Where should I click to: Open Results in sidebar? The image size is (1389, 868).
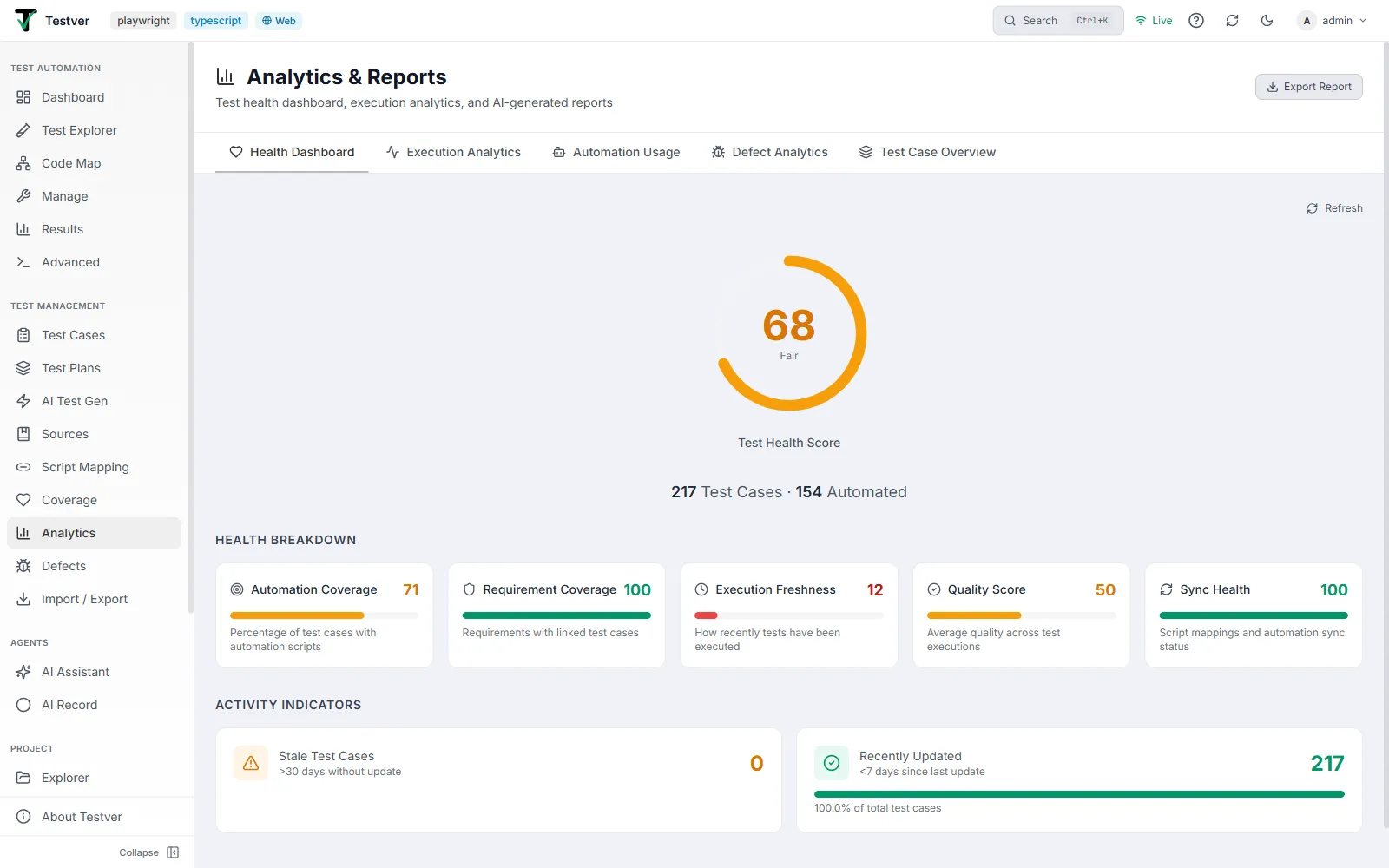[x=94, y=229]
